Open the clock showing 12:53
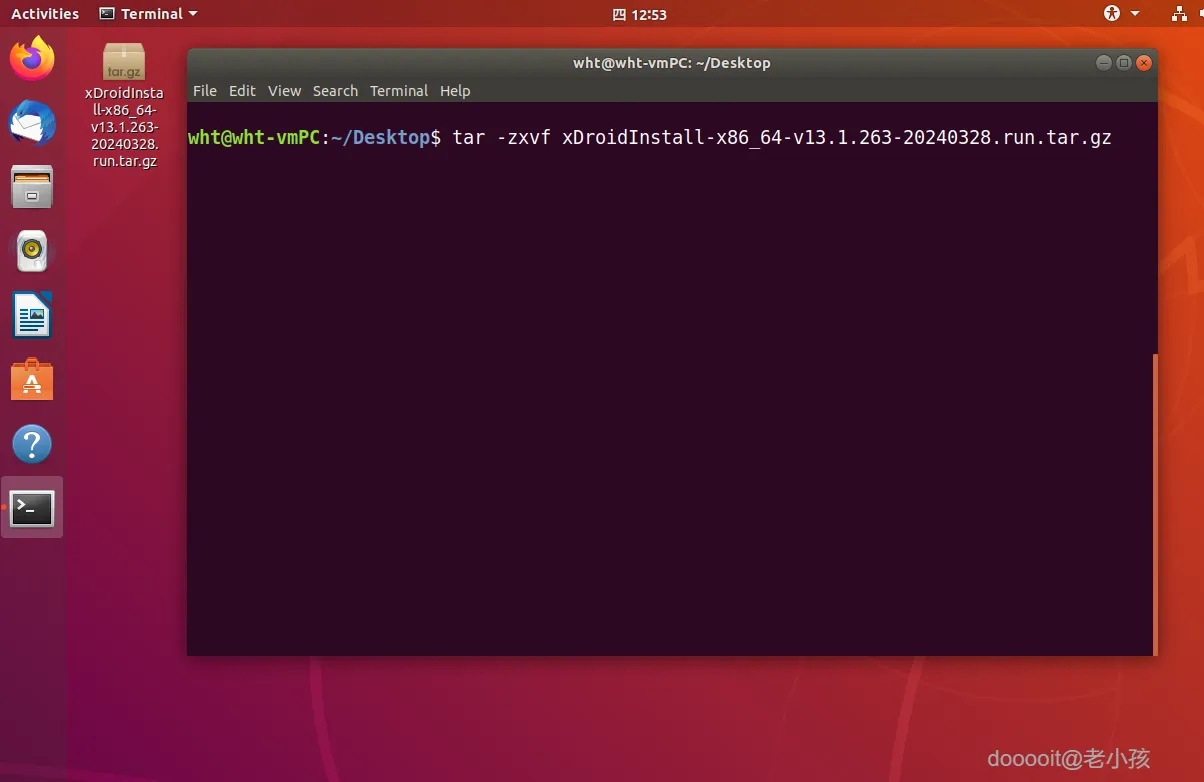This screenshot has width=1204, height=782. 640,14
